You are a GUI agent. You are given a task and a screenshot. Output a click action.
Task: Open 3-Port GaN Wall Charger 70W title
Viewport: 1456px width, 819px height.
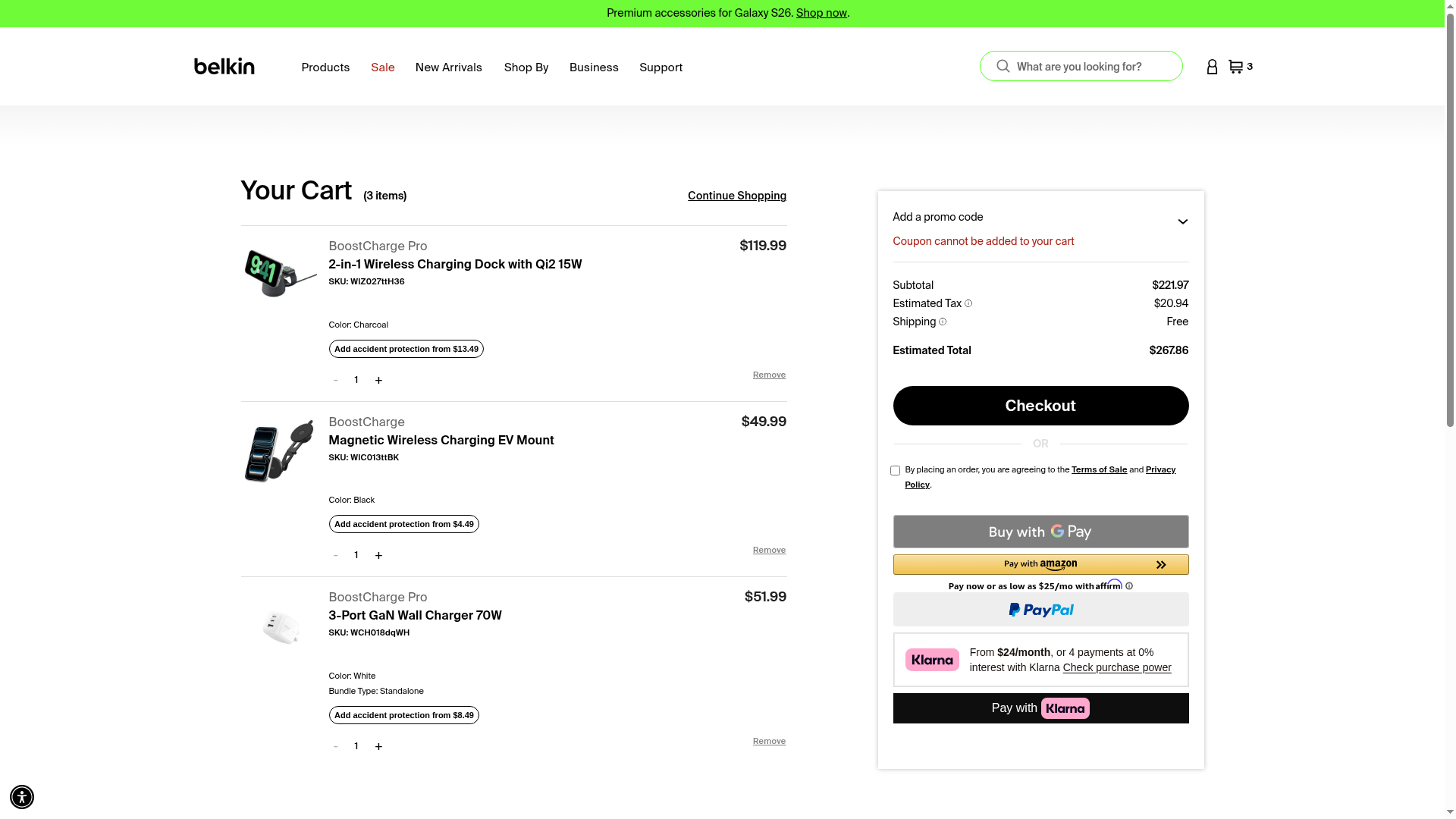415,615
